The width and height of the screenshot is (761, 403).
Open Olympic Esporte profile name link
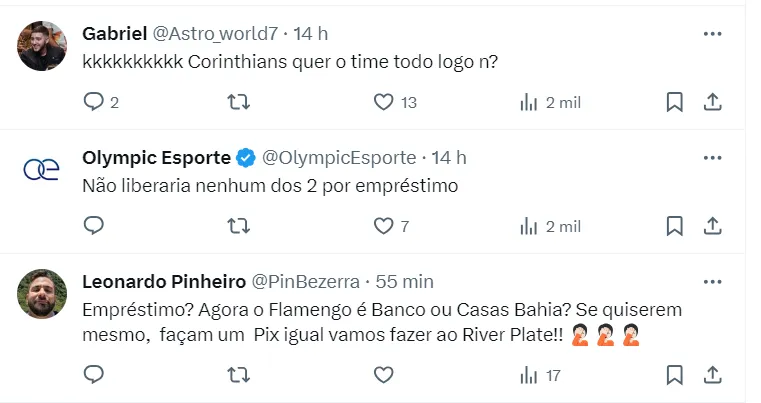click(158, 158)
